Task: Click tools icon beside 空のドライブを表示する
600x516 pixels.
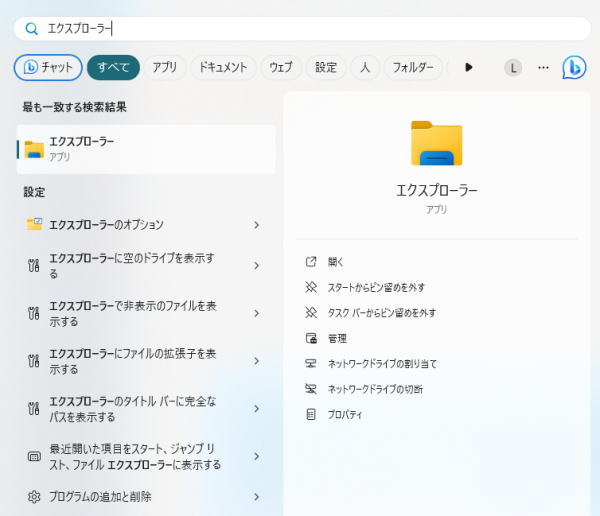Action: [x=34, y=265]
